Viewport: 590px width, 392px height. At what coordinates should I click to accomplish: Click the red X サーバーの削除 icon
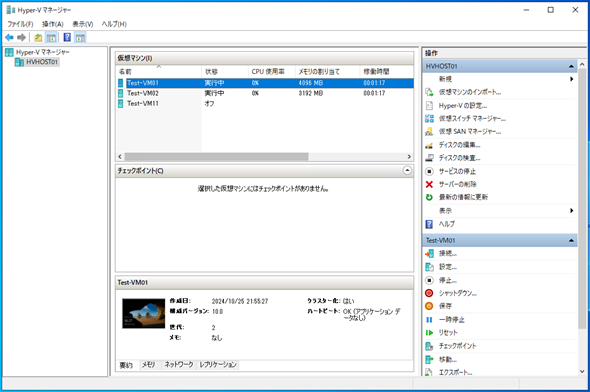[429, 184]
